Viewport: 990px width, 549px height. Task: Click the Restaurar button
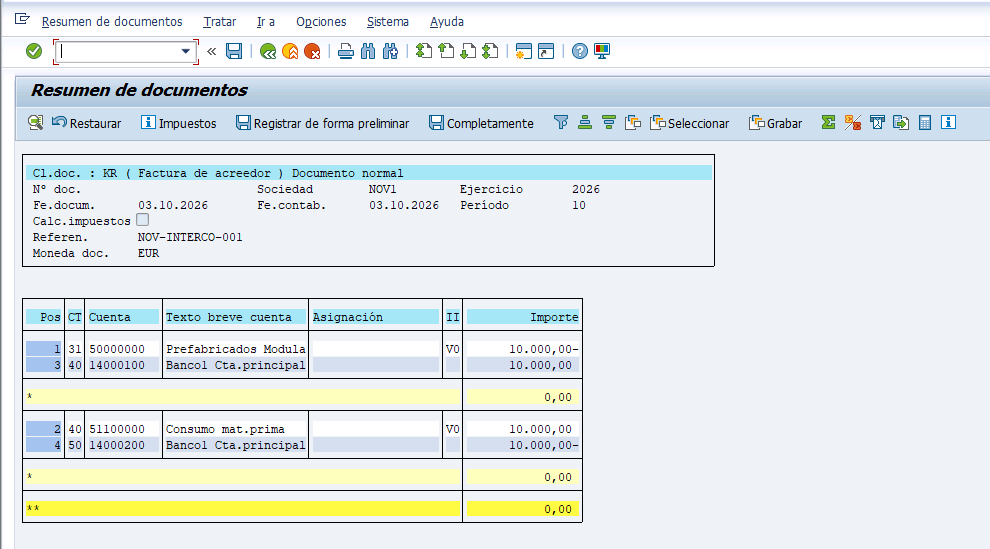[x=86, y=123]
